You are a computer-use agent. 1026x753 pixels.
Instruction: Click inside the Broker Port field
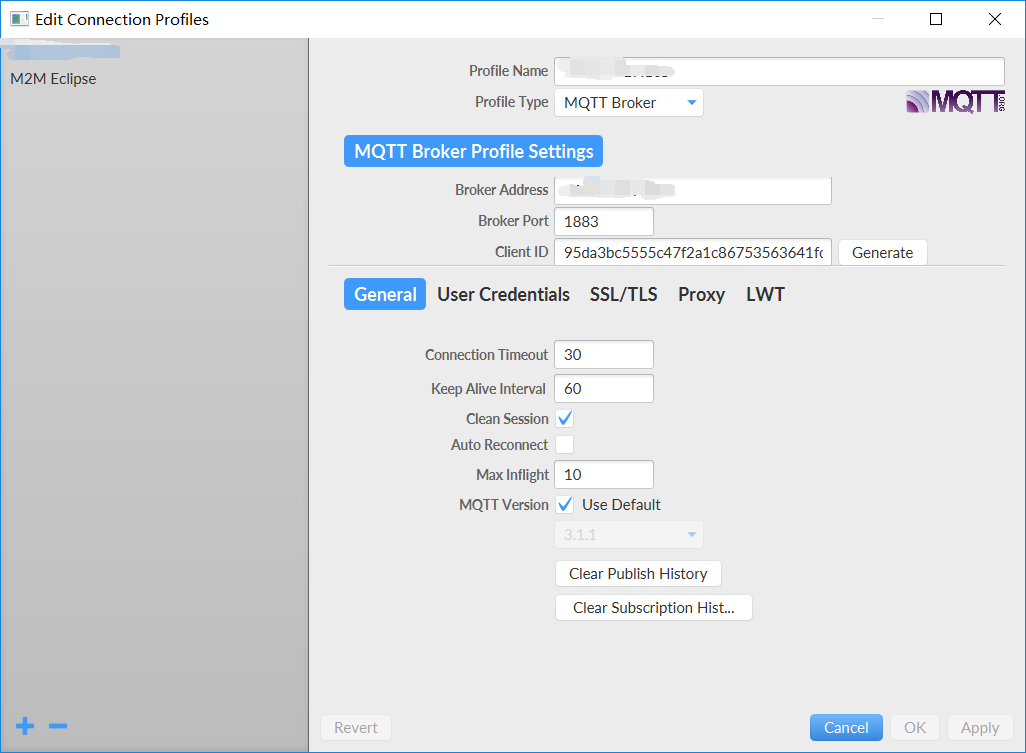(x=604, y=221)
